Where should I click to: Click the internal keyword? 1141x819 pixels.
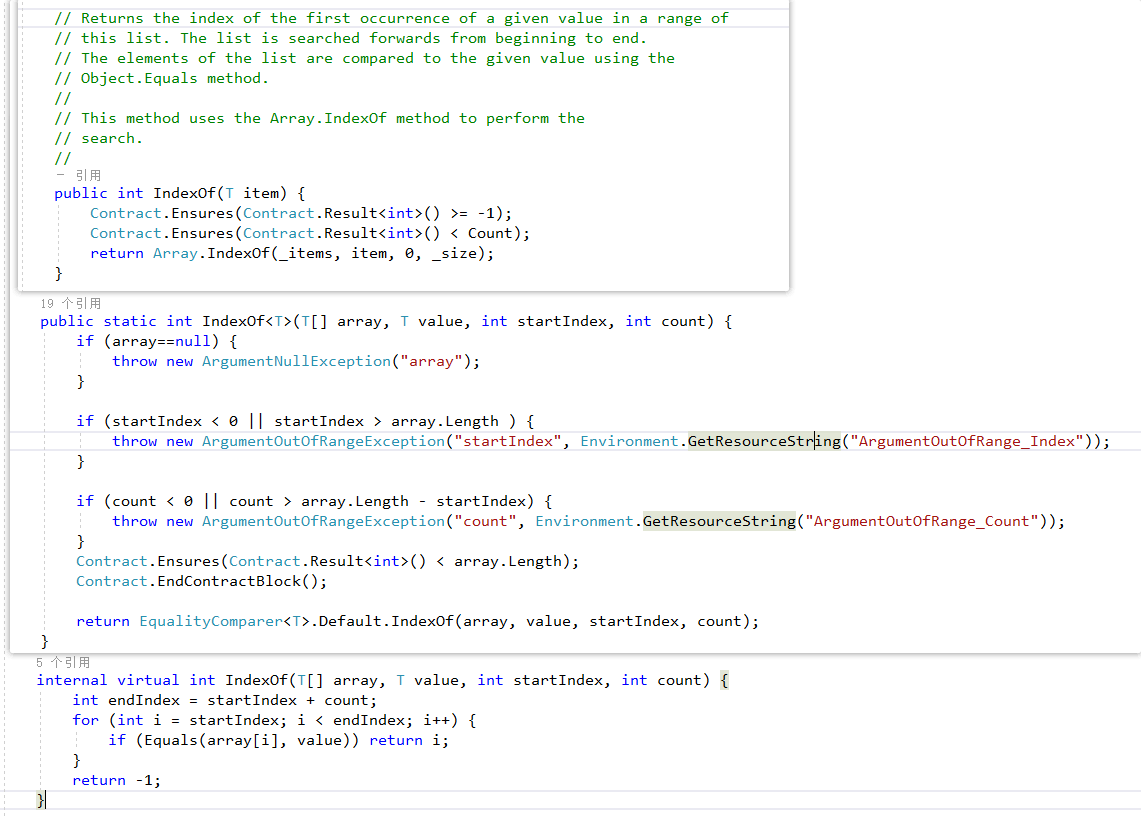72,680
